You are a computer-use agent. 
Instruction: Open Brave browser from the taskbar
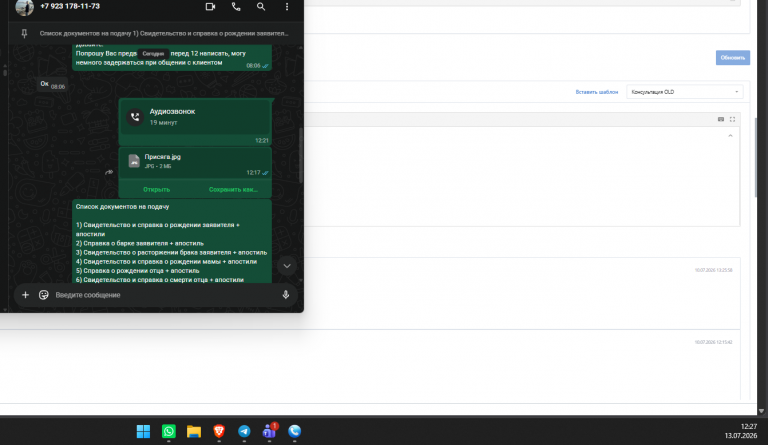point(219,431)
